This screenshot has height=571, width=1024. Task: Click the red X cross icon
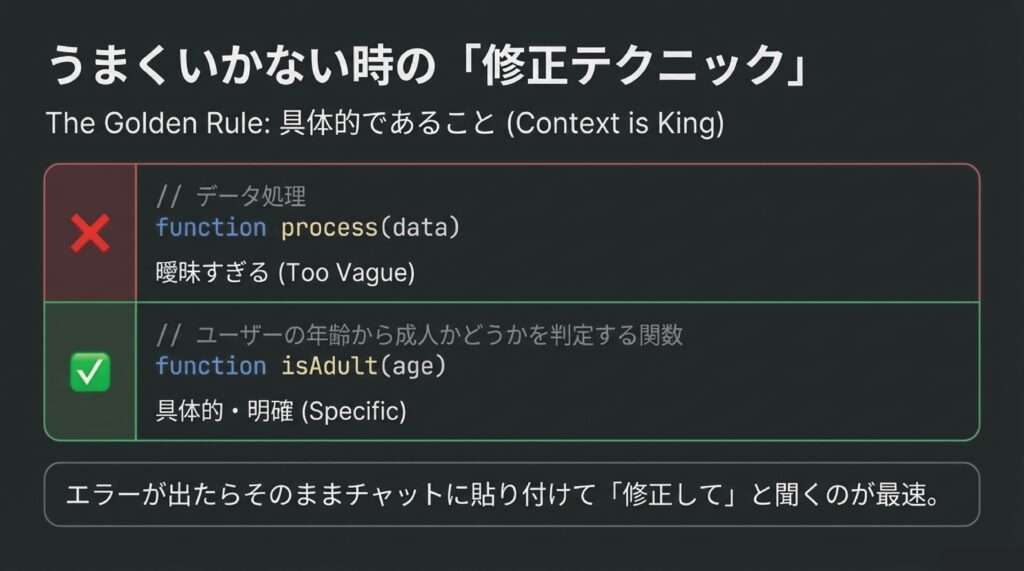[x=90, y=234]
